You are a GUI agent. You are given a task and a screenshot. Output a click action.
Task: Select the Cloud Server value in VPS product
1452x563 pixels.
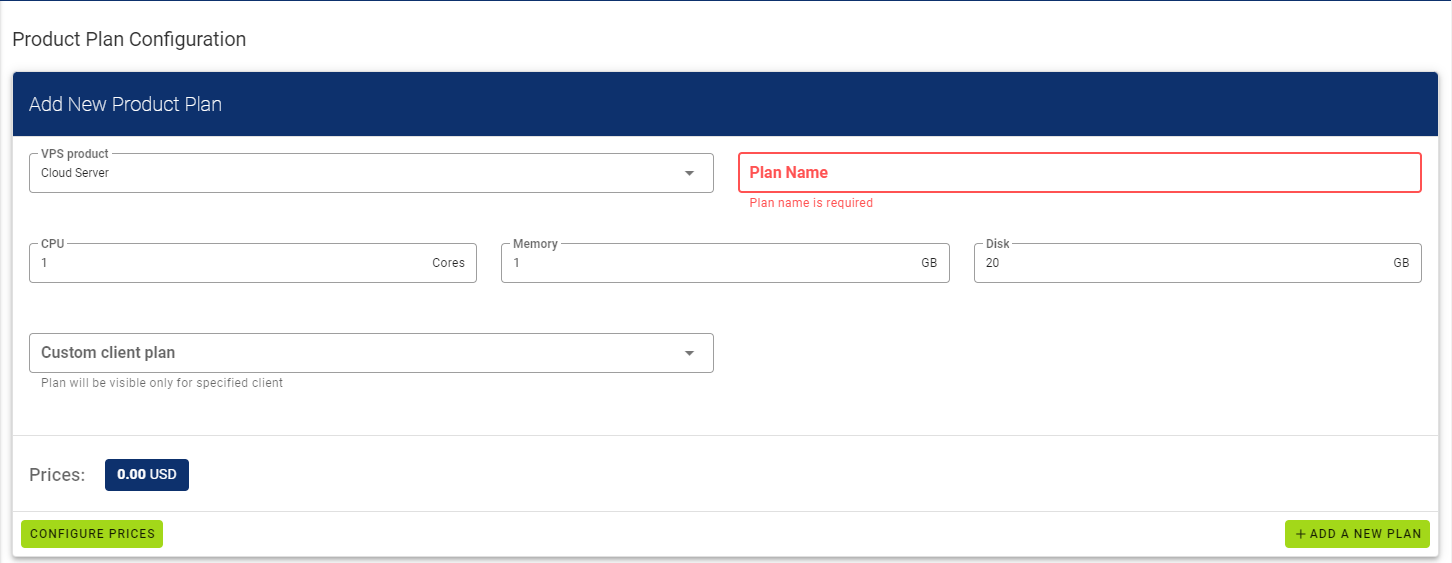75,173
